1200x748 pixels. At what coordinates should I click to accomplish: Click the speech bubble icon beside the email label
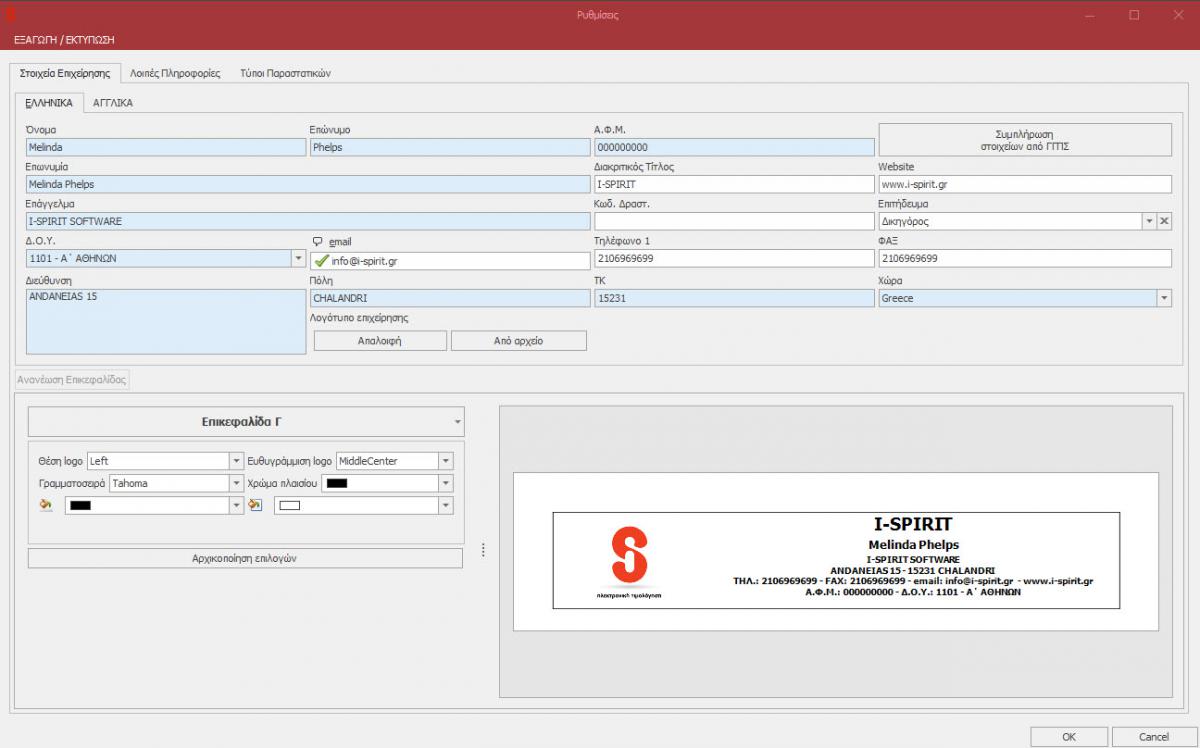tap(318, 241)
